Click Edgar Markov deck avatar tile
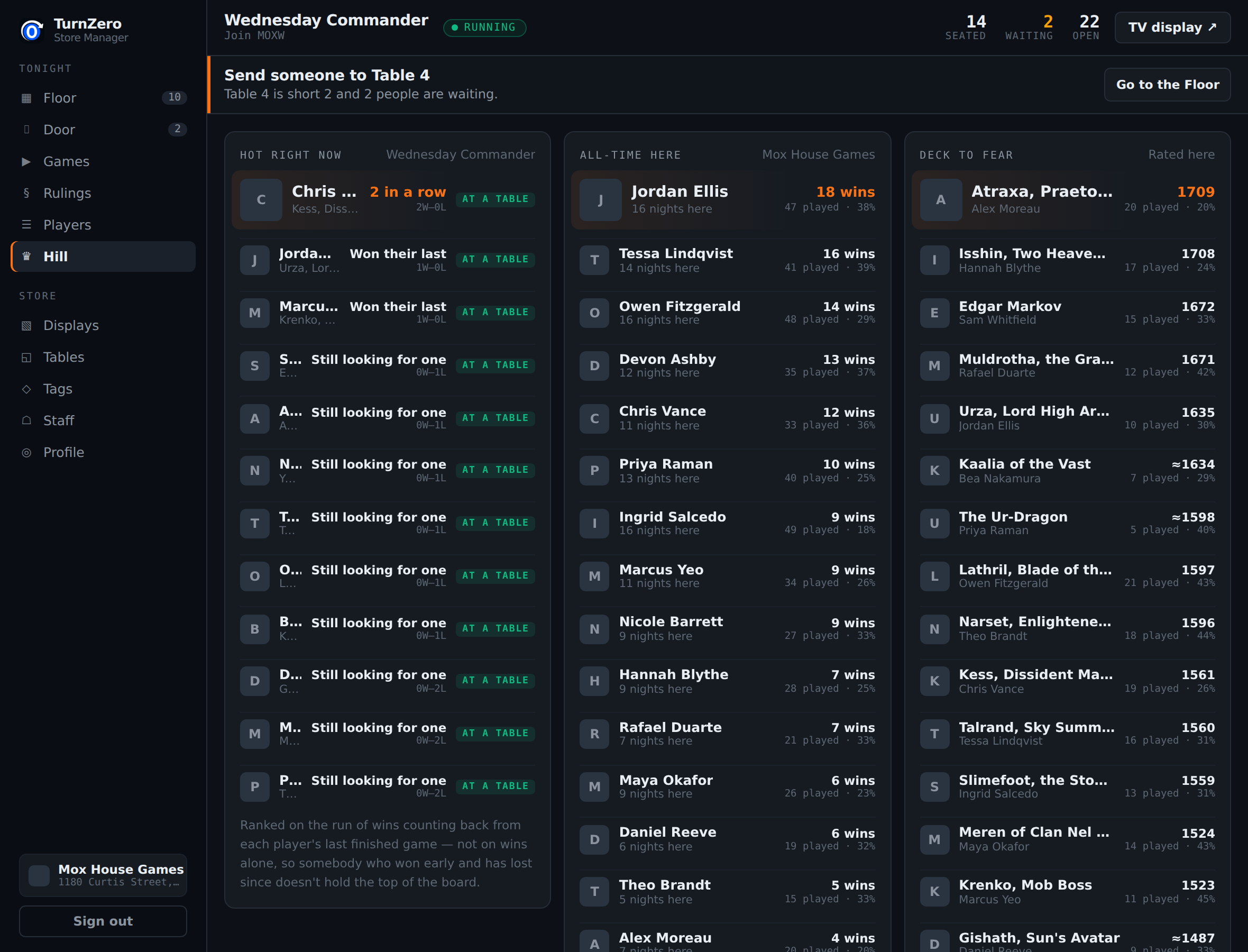Screen dimensions: 1248x952 coord(934,313)
